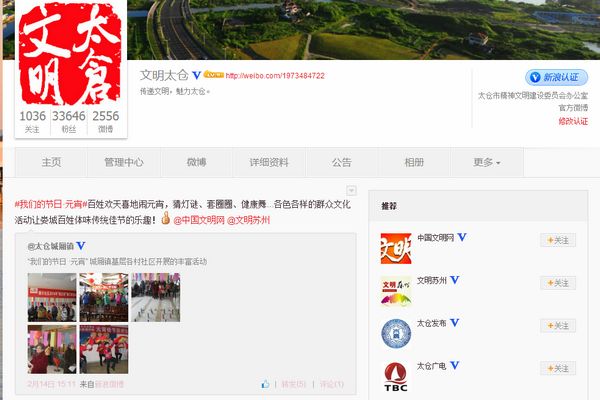Click the 新浪认证 verification button

[x=556, y=77]
